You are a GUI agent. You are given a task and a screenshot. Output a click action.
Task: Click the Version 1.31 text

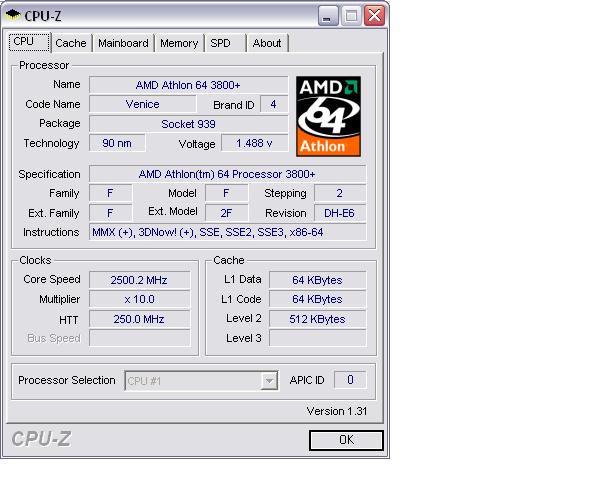tap(337, 411)
